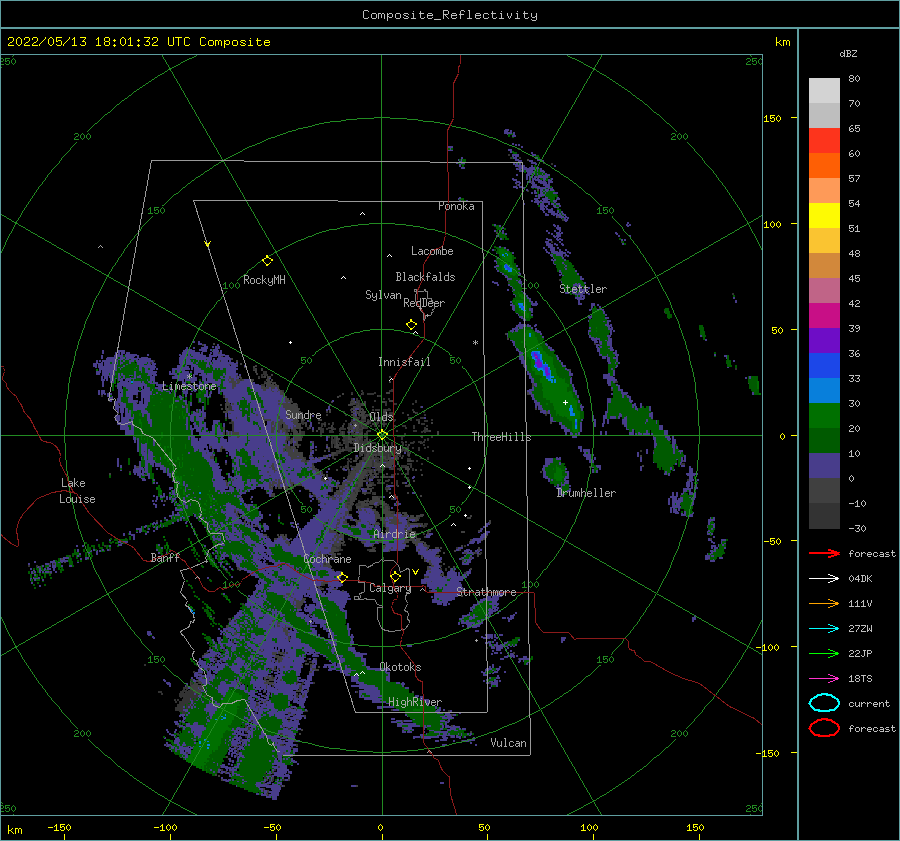Pick the 54 dBZ yellow swatch
Viewport: 900px width, 841px height.
coord(824,215)
